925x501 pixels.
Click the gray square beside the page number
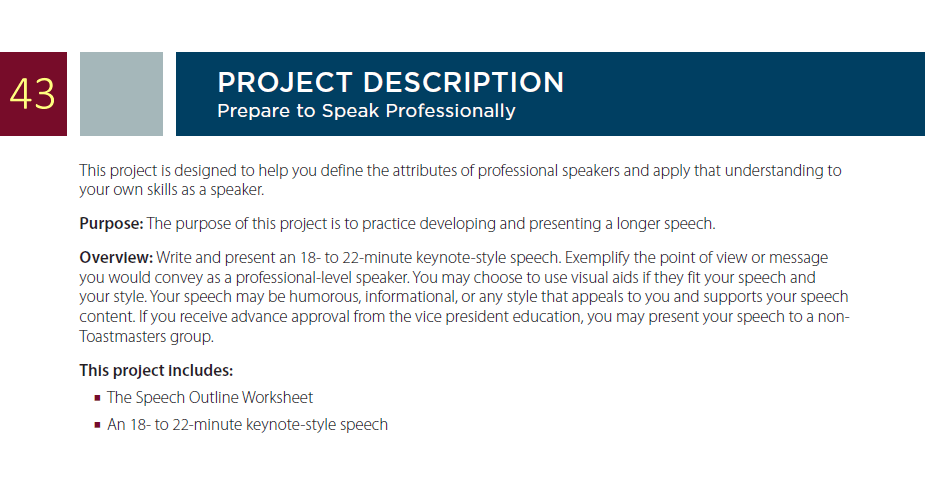click(x=122, y=94)
